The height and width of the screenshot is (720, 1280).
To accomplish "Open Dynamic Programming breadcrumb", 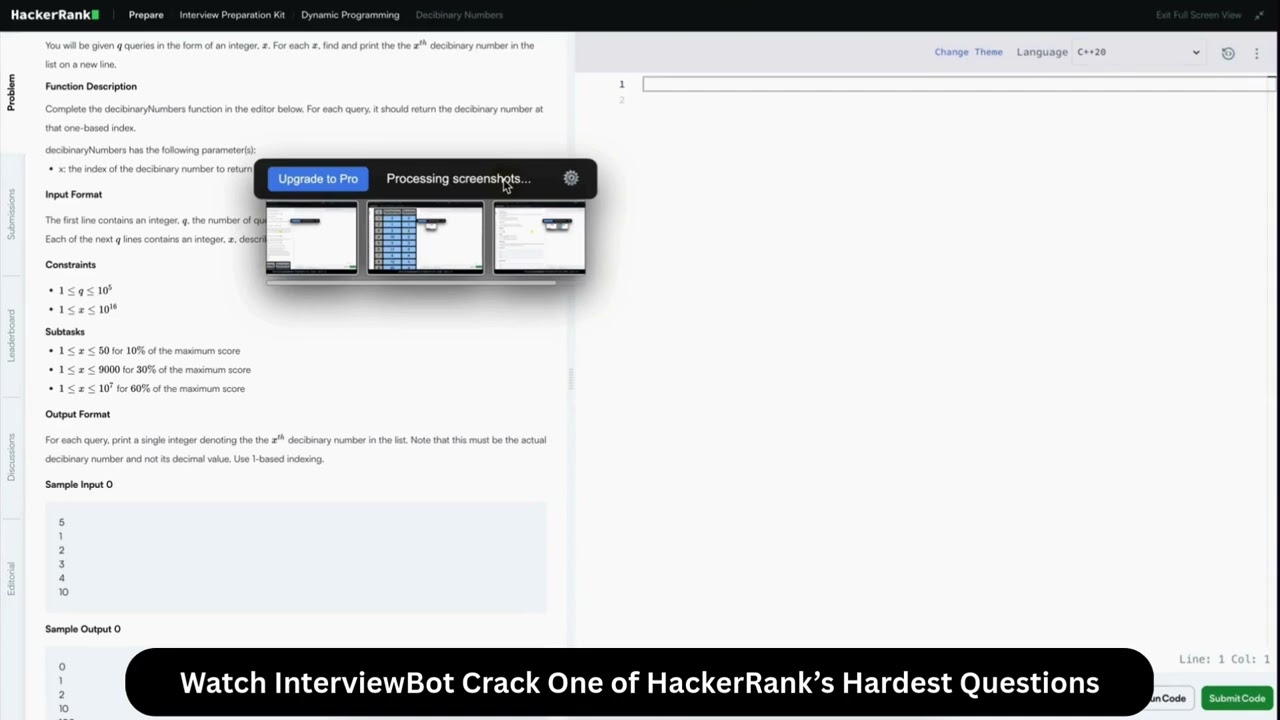I will coord(350,15).
